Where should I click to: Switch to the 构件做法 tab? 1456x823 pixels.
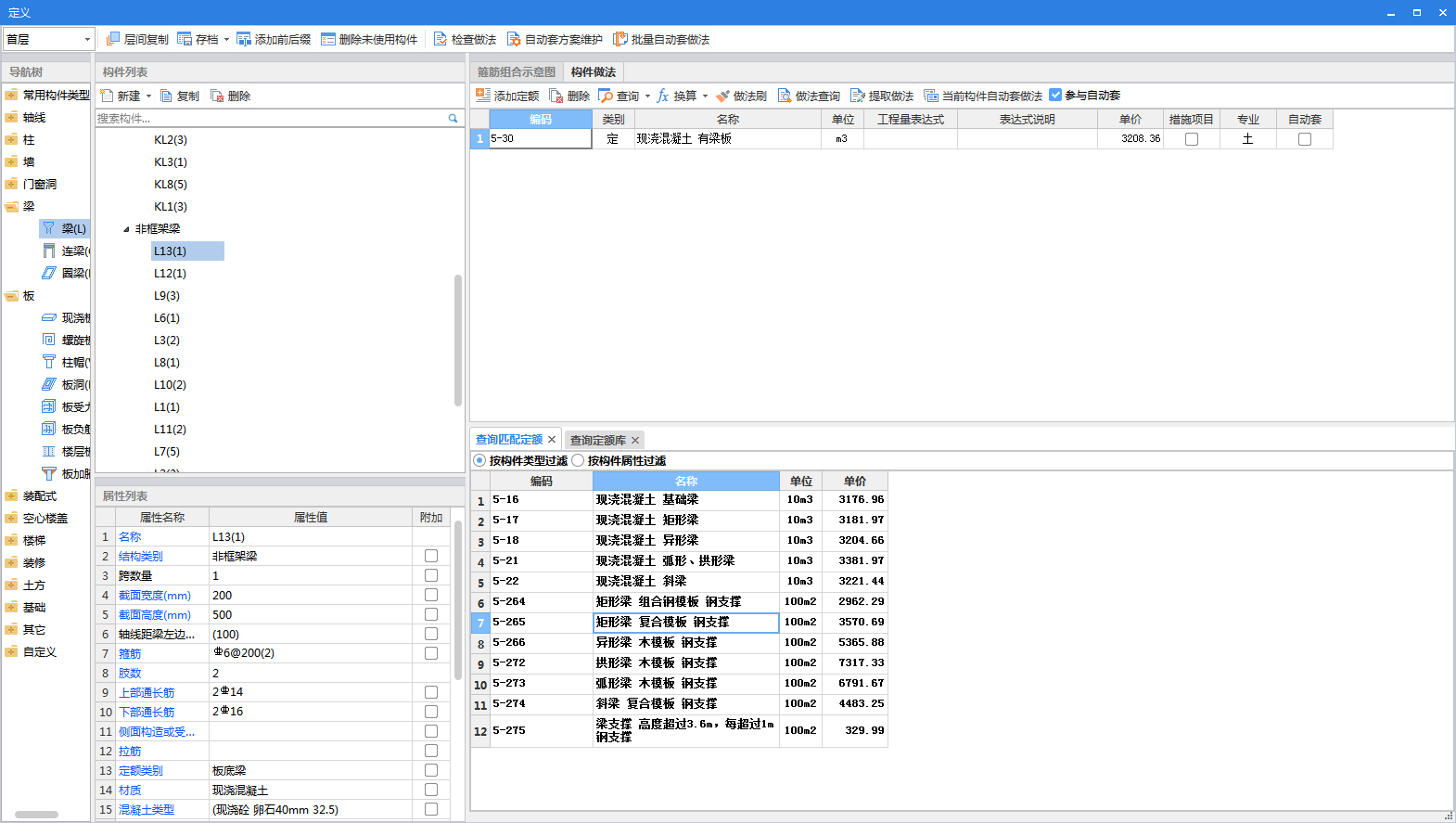[594, 71]
